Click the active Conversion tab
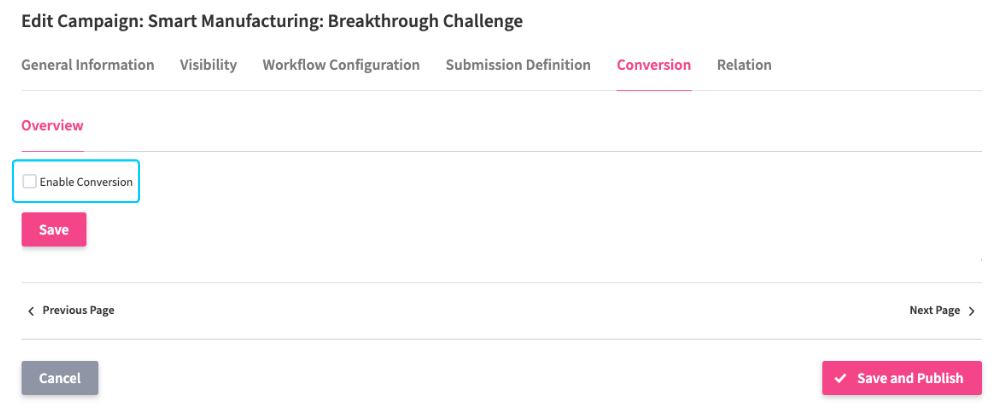The width and height of the screenshot is (1002, 414). point(654,65)
